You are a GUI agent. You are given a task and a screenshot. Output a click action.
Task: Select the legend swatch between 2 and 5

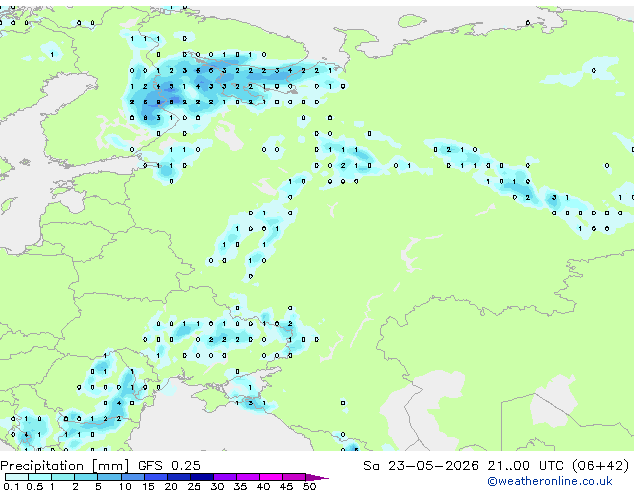pos(87,477)
